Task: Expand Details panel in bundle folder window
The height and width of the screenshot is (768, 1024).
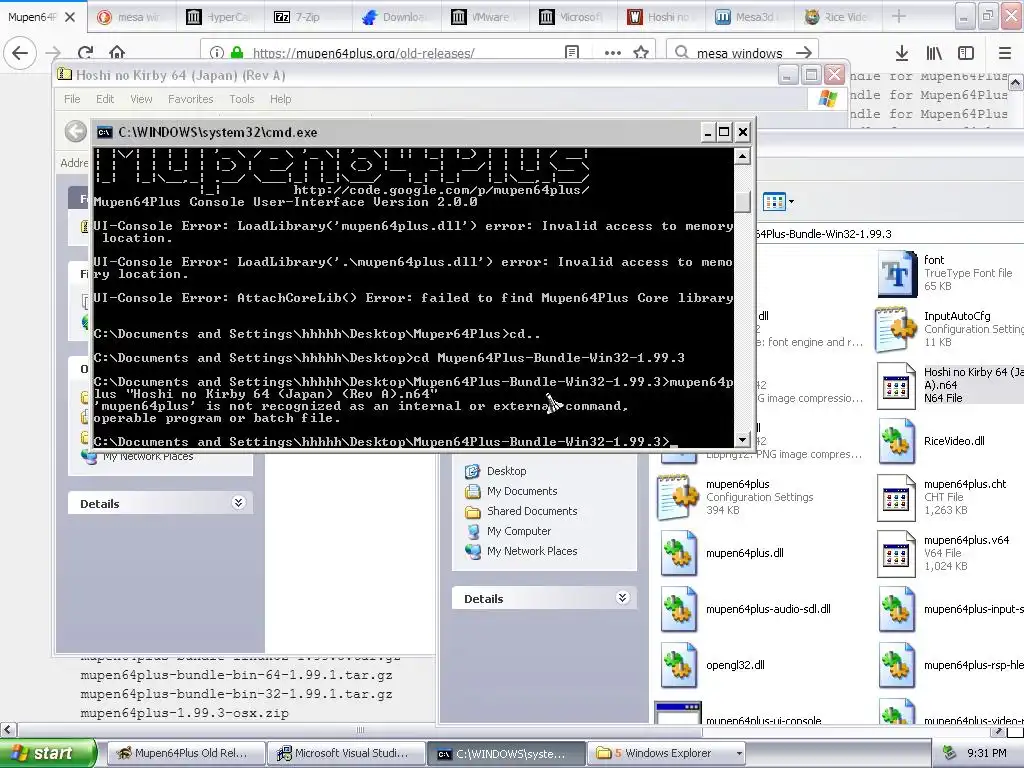Action: pos(622,598)
